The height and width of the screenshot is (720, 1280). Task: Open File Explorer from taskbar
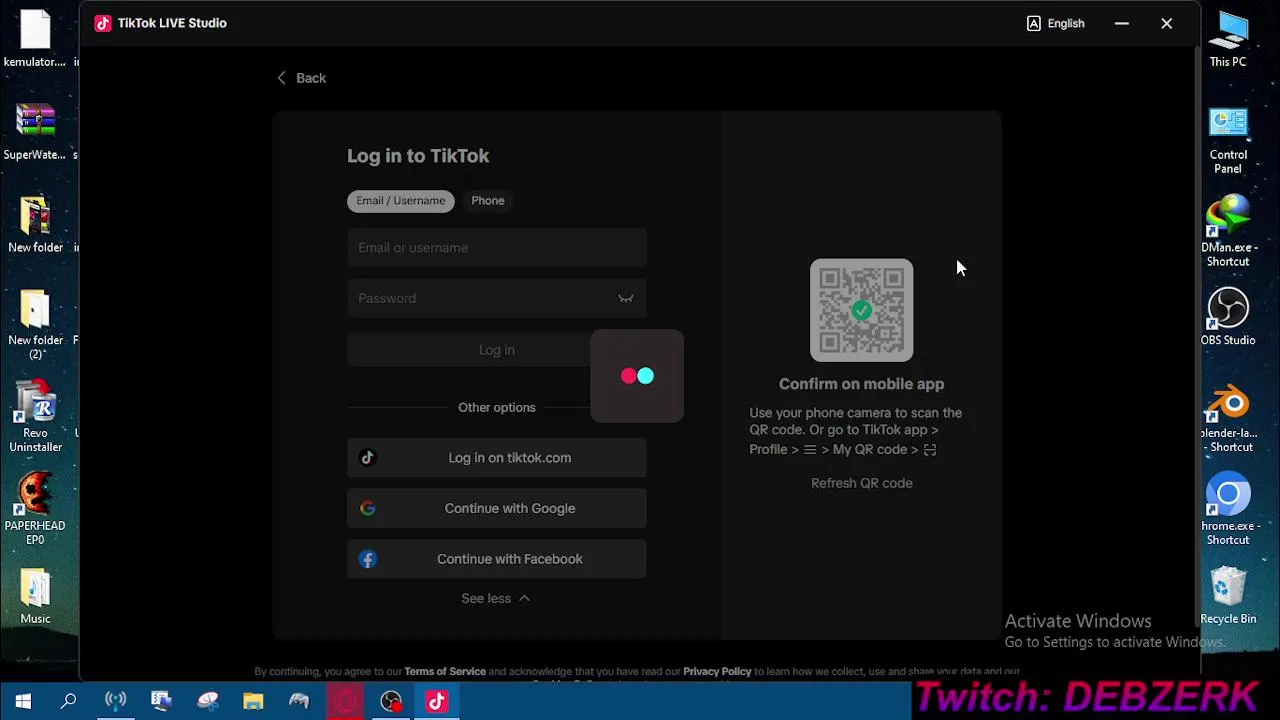[x=253, y=701]
